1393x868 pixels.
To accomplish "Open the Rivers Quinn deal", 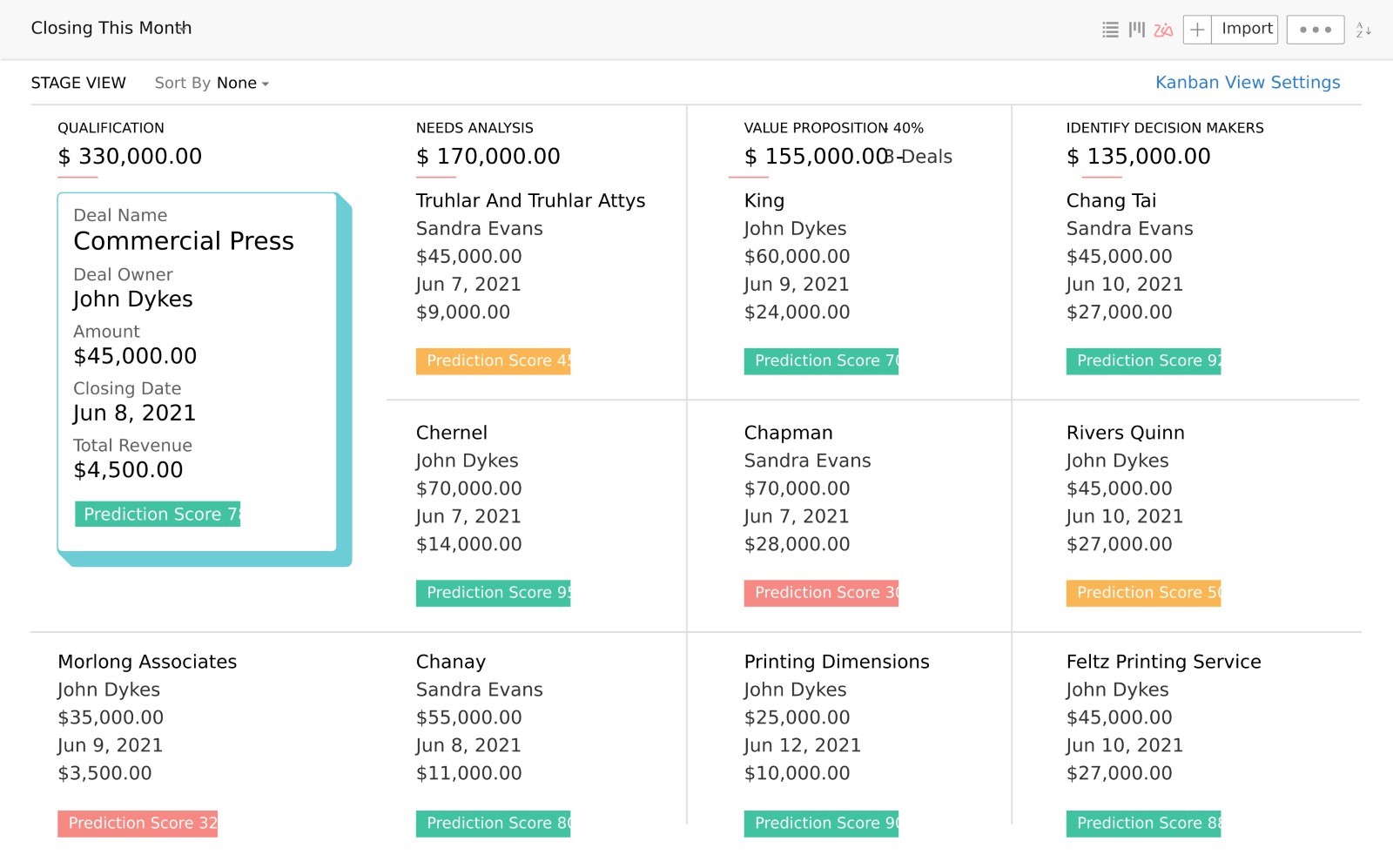I will [x=1125, y=433].
